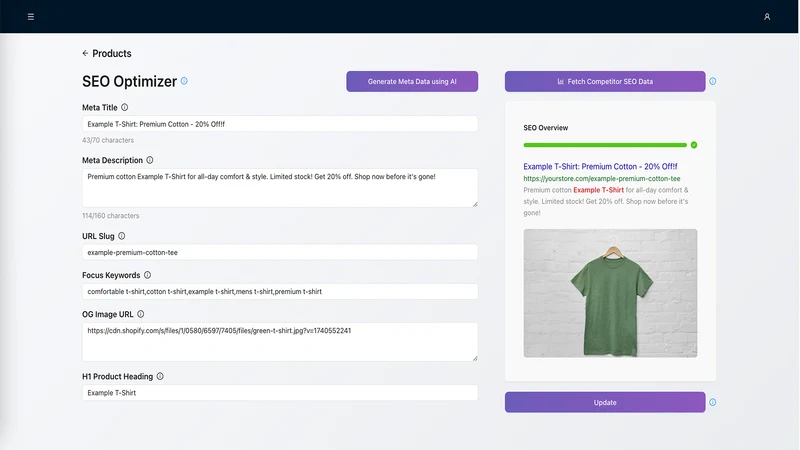Image resolution: width=800 pixels, height=450 pixels.
Task: Show OG Image URL info icon
Action: click(140, 314)
